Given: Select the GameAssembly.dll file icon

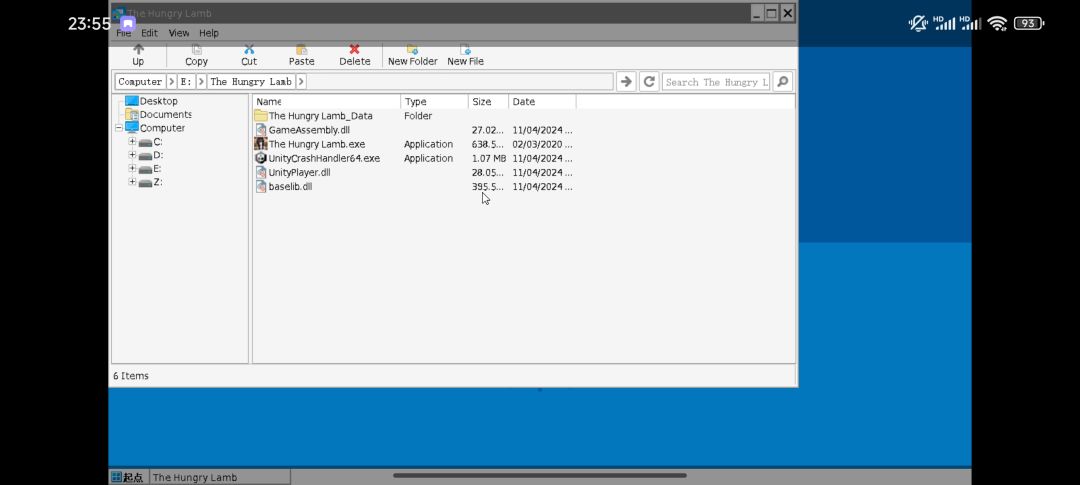Looking at the screenshot, I should point(260,130).
